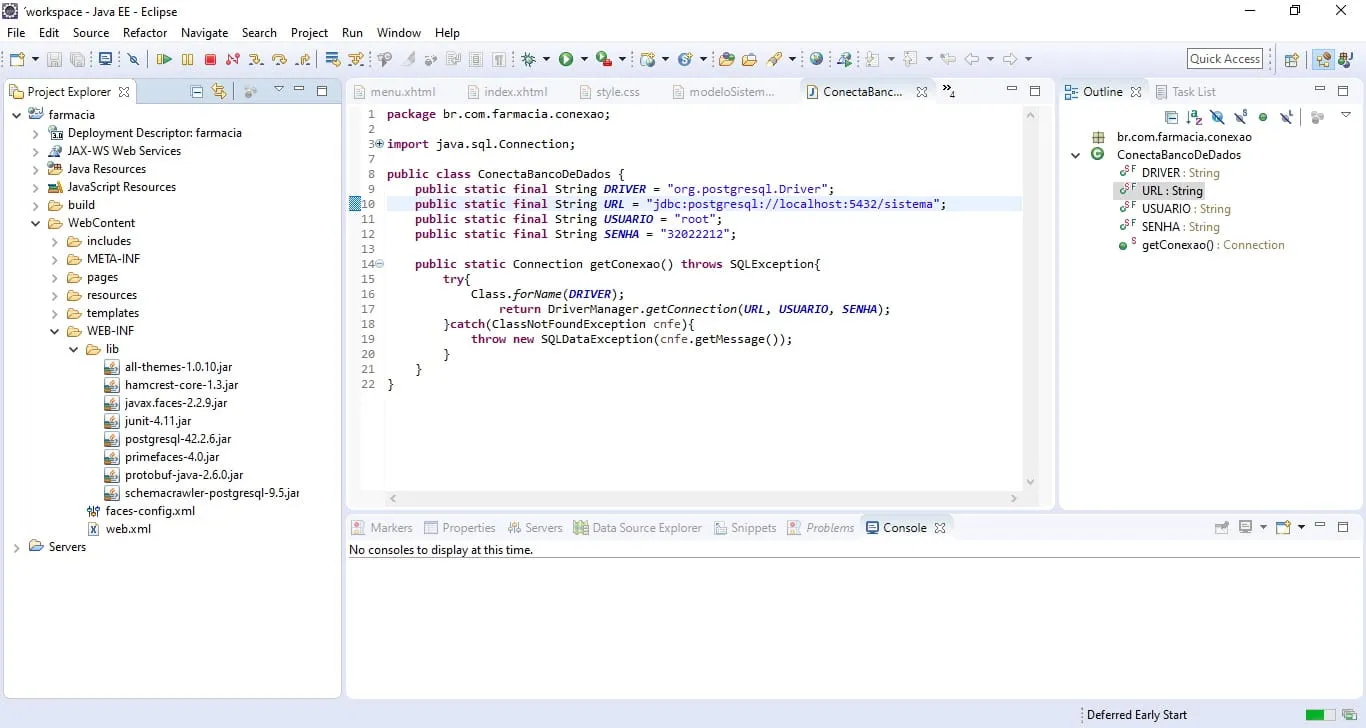Click the Open Perspective icon

1291,60
